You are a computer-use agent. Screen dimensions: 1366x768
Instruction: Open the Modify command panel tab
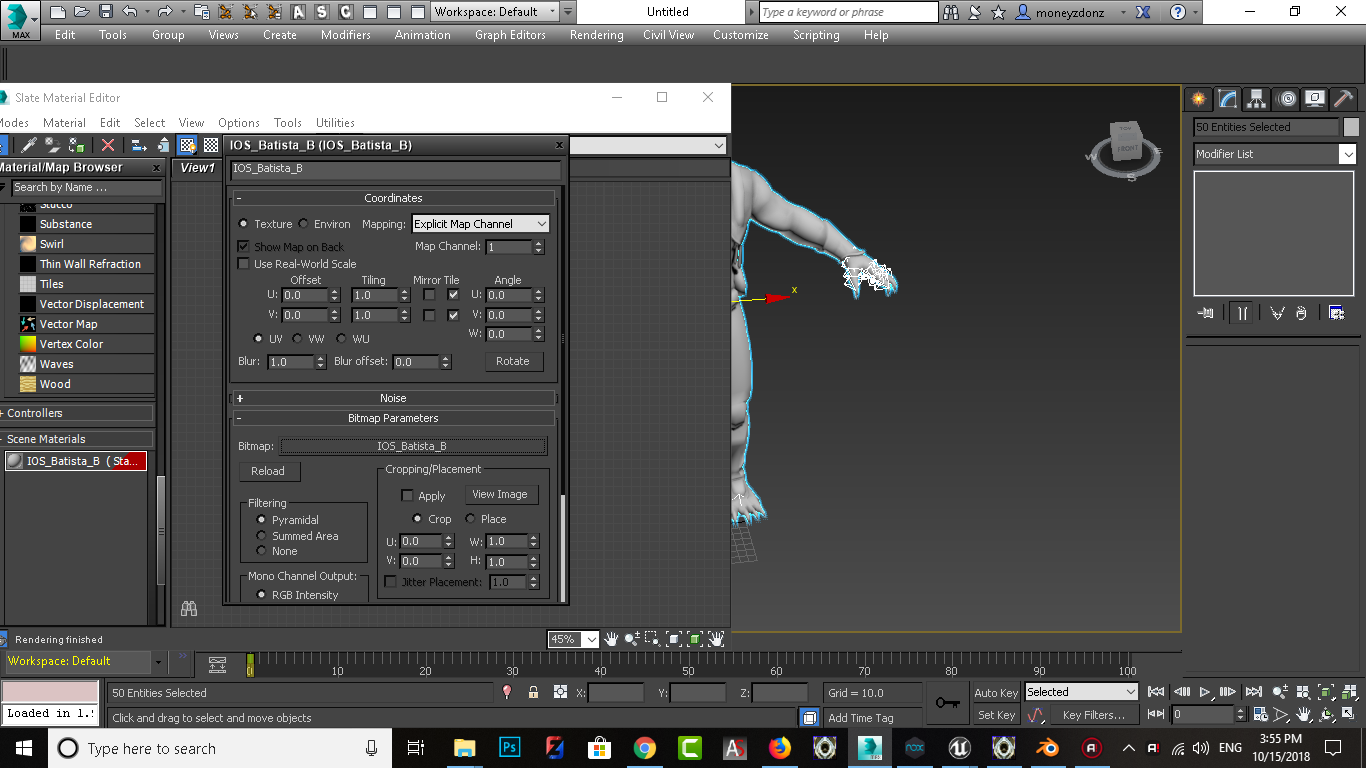[x=1228, y=98]
